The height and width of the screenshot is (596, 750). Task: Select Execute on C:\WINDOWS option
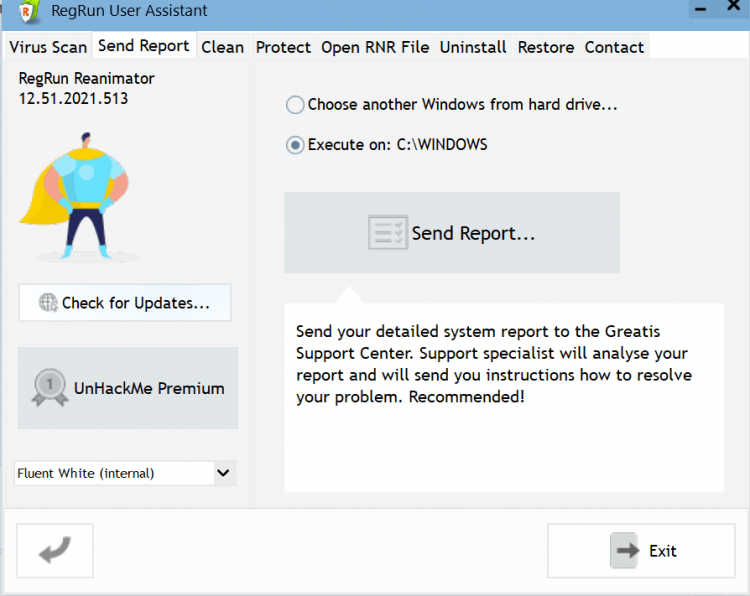(386, 144)
